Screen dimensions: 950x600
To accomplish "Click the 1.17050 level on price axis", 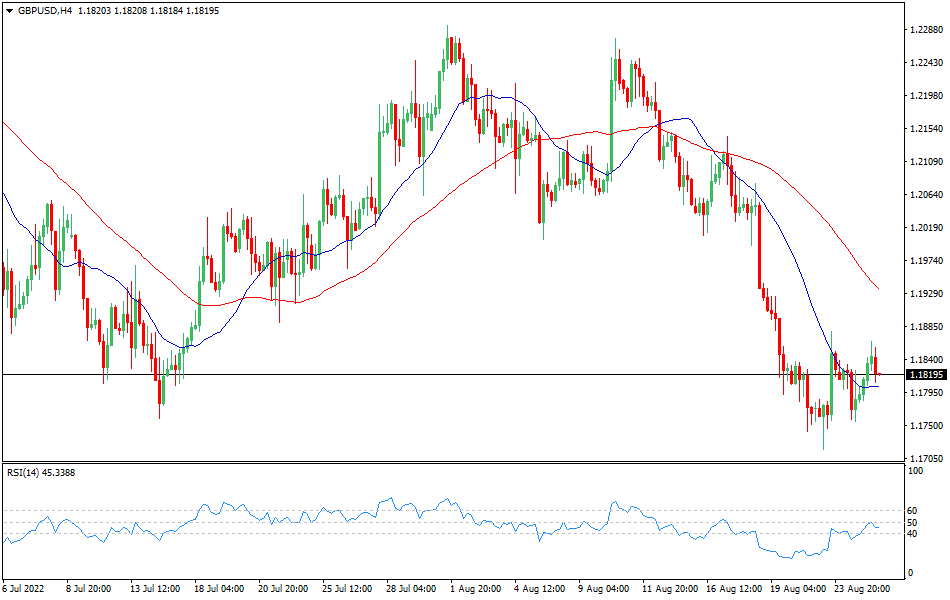I will pos(926,459).
